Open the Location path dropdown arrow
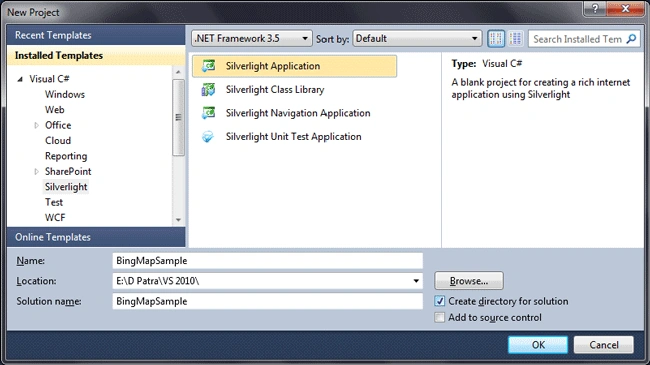650x365 pixels. 416,281
